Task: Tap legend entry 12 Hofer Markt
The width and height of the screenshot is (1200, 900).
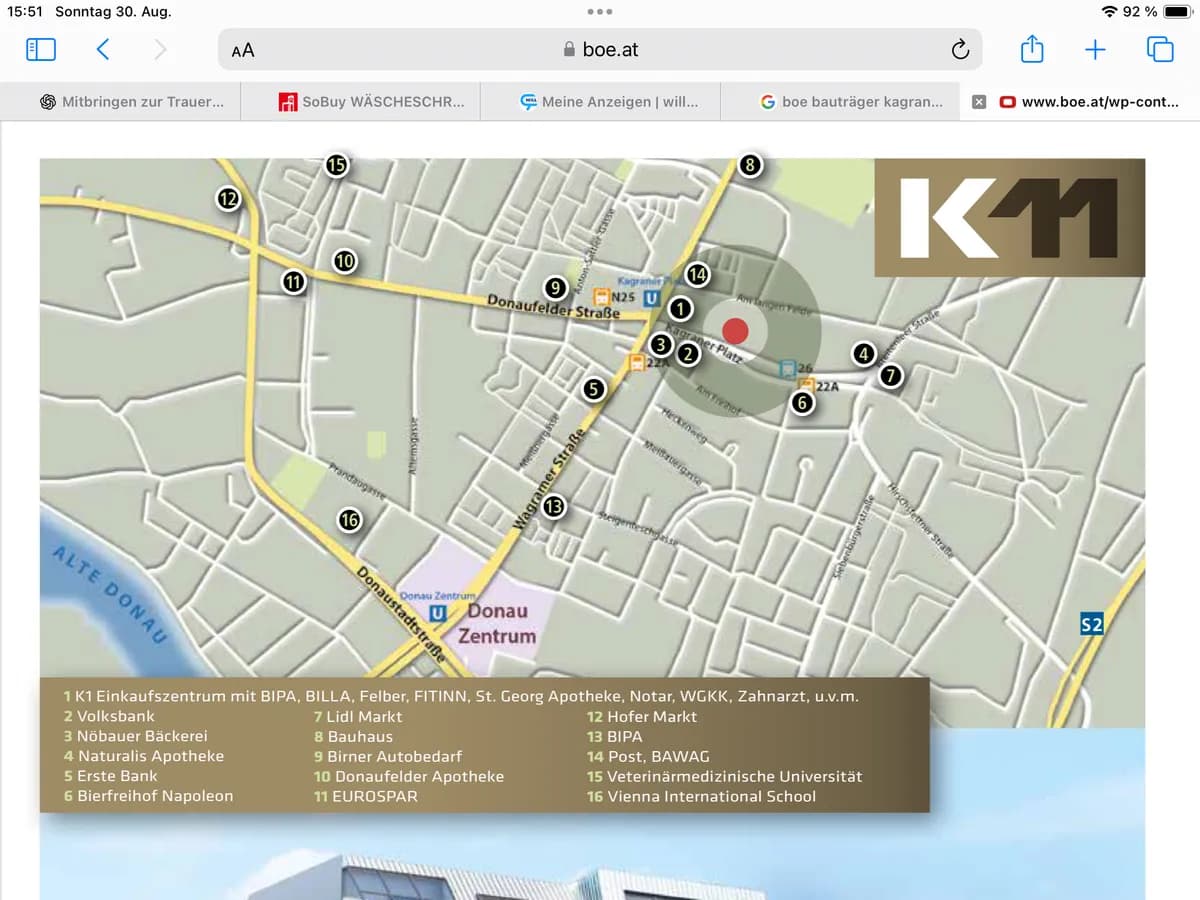Action: (642, 716)
